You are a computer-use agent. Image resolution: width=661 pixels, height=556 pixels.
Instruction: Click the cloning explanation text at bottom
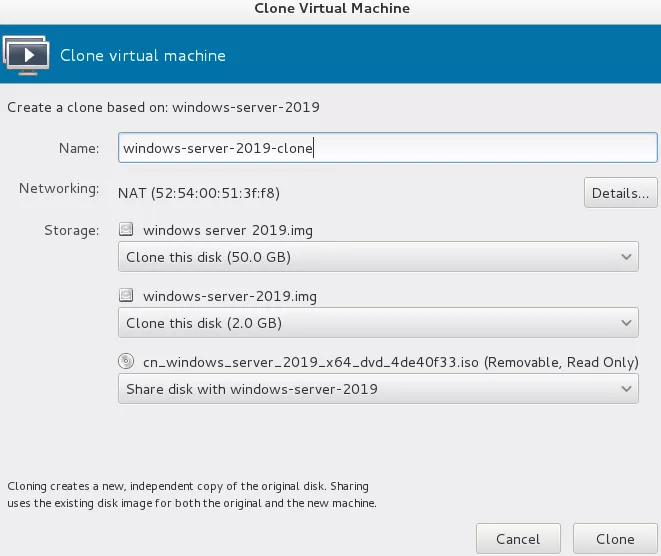click(192, 495)
